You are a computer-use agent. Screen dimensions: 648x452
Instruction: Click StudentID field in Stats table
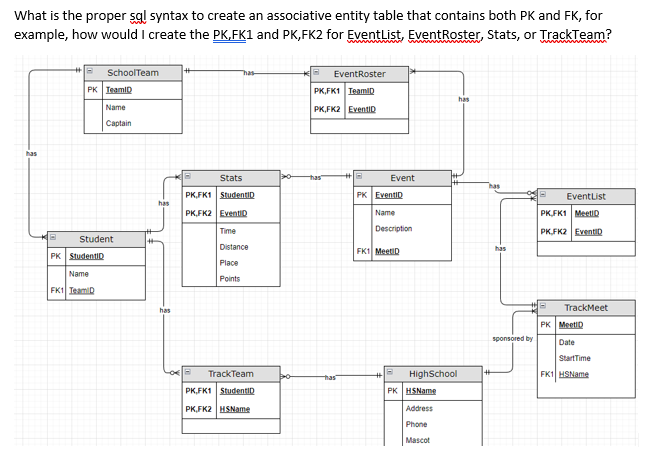(237, 195)
